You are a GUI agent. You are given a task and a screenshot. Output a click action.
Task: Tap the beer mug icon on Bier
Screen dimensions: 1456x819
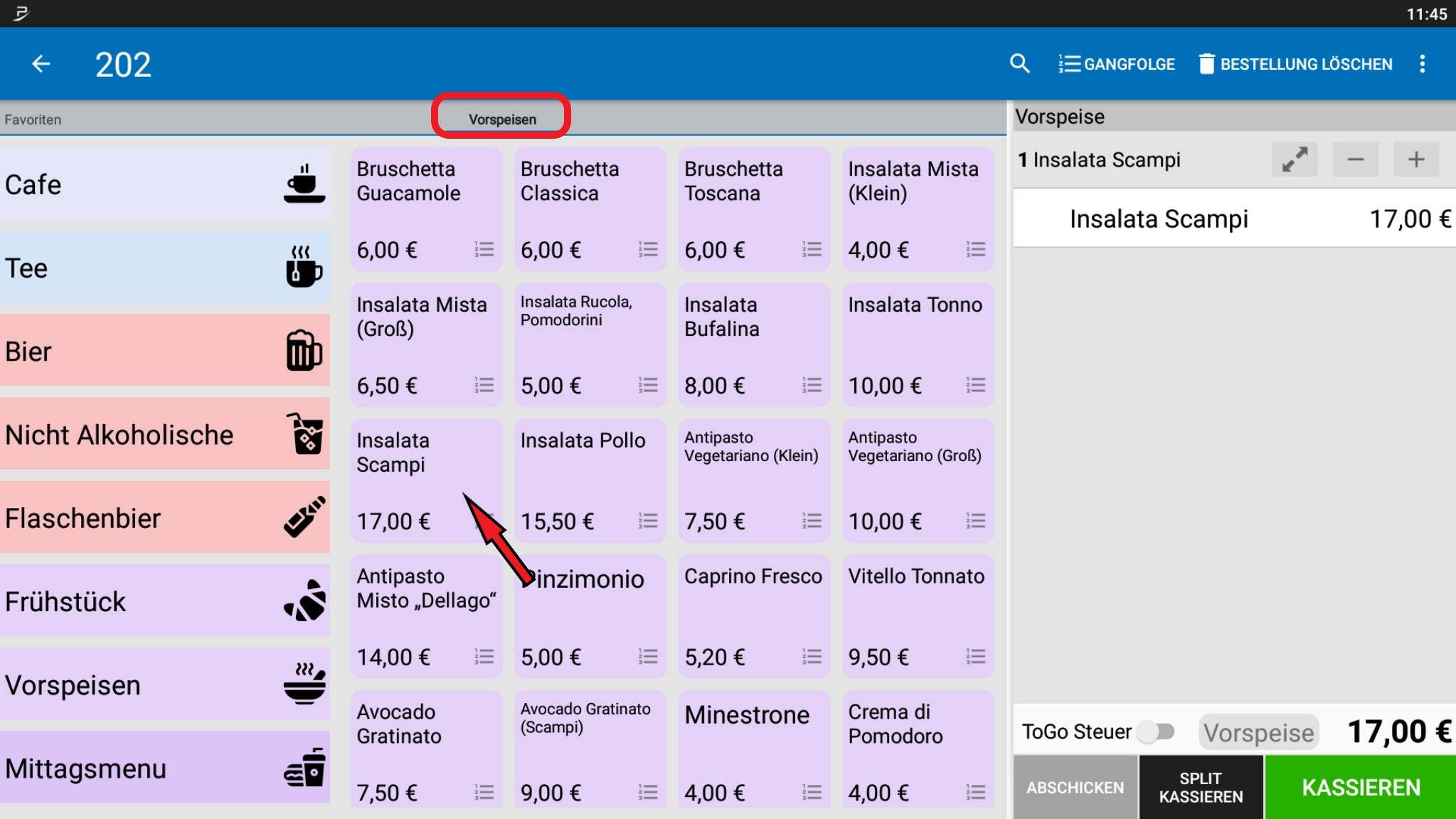pos(304,349)
